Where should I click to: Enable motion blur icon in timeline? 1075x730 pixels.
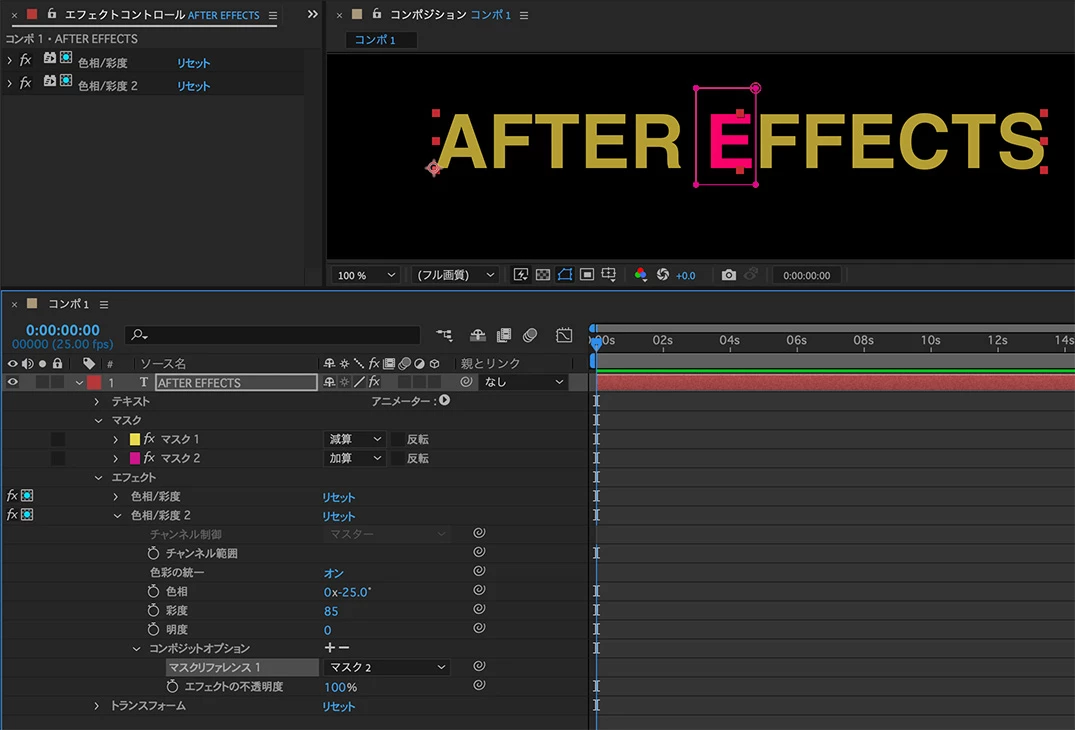point(530,334)
